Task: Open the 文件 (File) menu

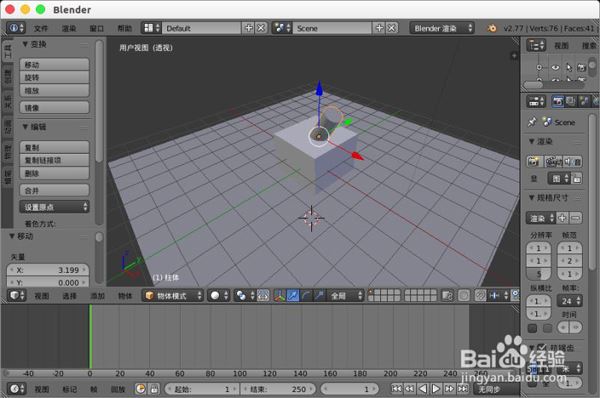Action: tap(41, 28)
